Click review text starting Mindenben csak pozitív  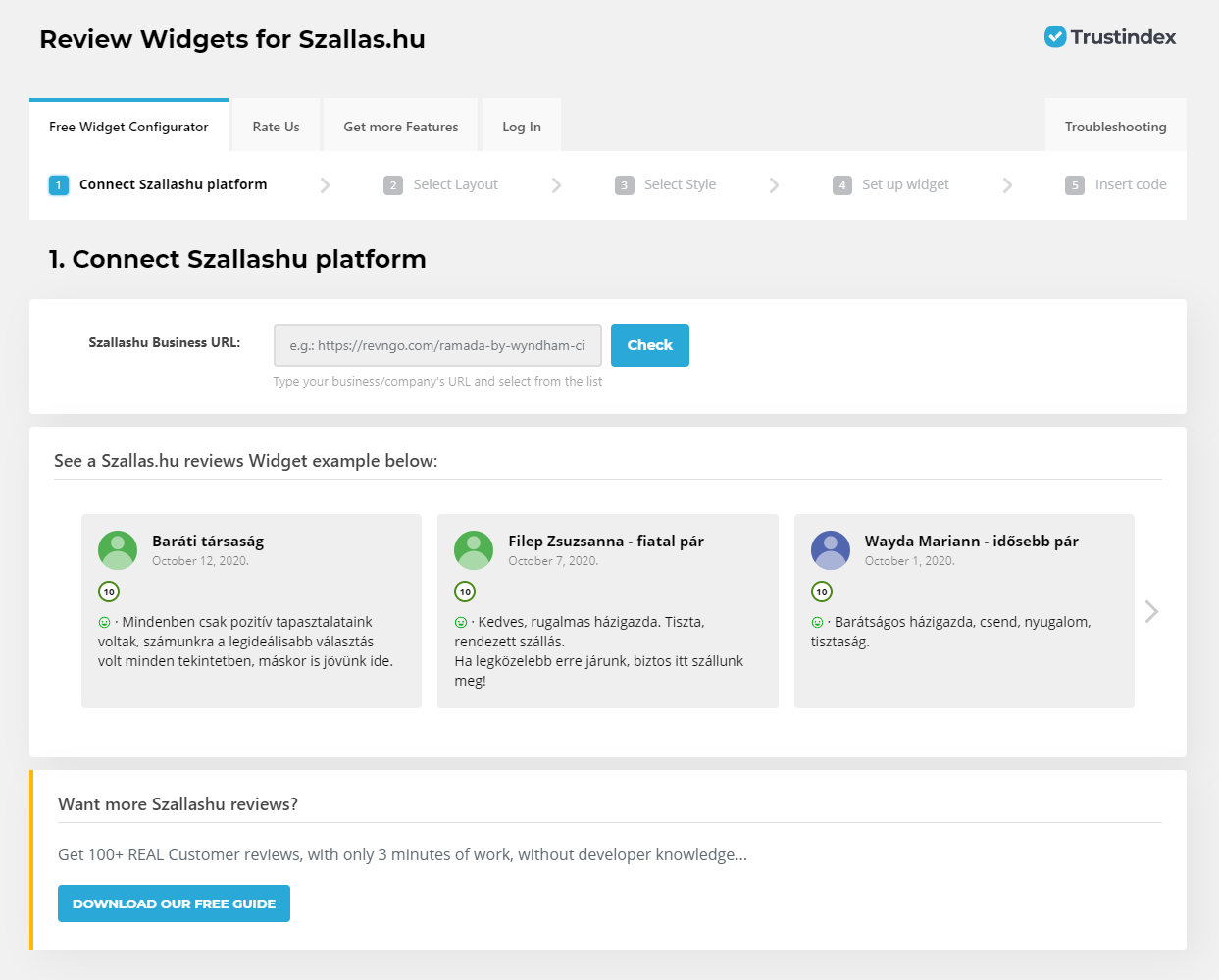(x=246, y=642)
